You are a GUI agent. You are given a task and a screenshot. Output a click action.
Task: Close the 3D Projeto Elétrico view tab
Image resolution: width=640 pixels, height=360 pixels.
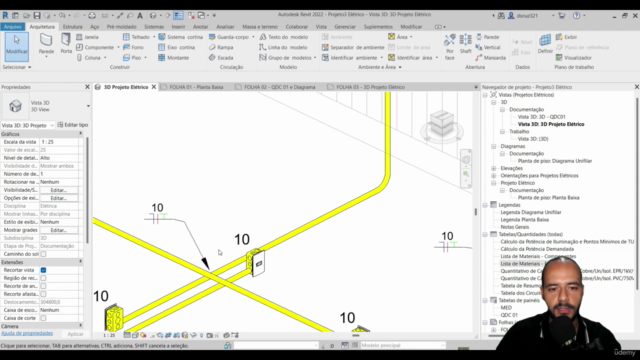[x=154, y=87]
